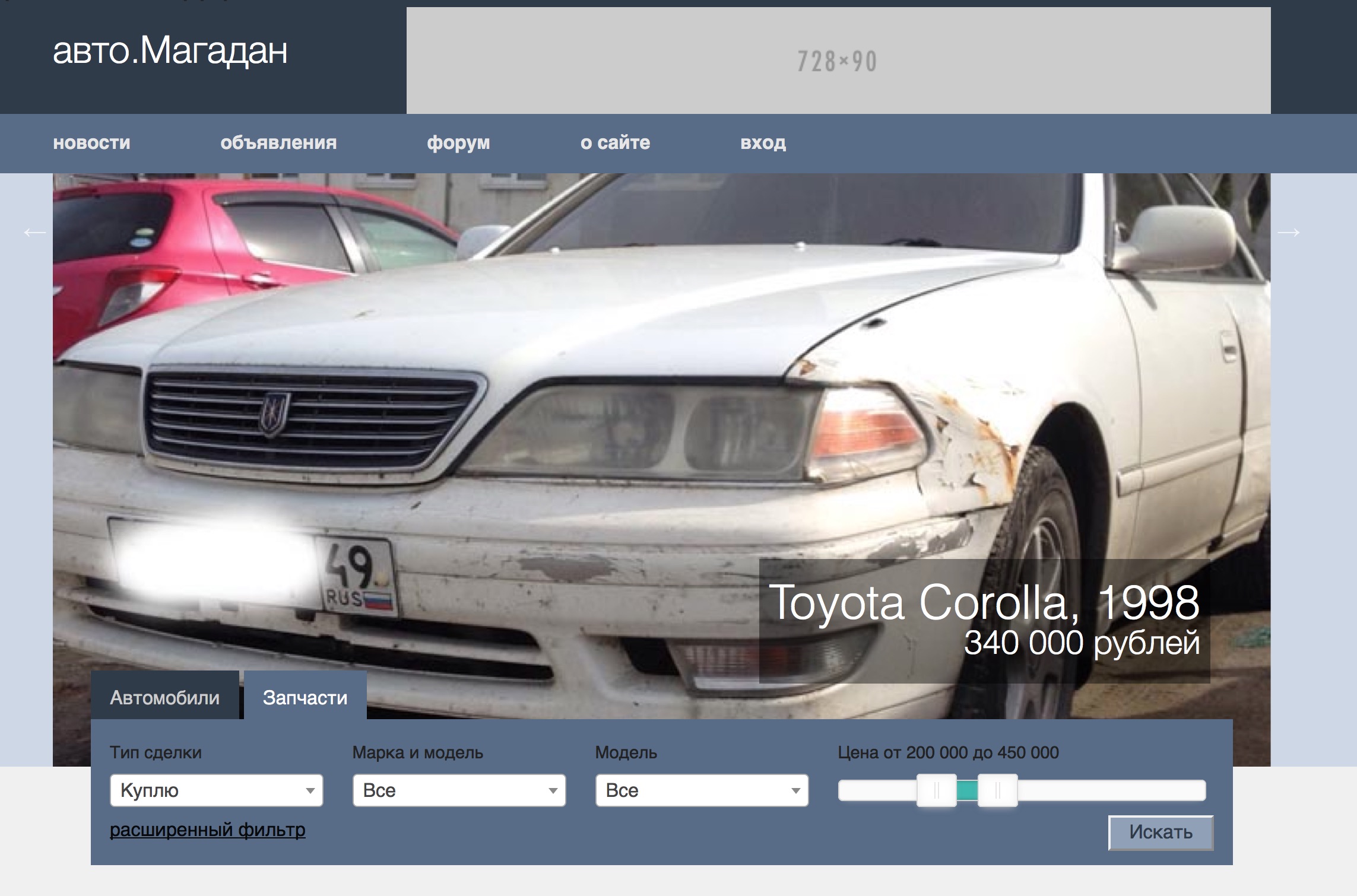Switch to the Автомобили tab
This screenshot has height=896, width=1357.
[x=164, y=697]
